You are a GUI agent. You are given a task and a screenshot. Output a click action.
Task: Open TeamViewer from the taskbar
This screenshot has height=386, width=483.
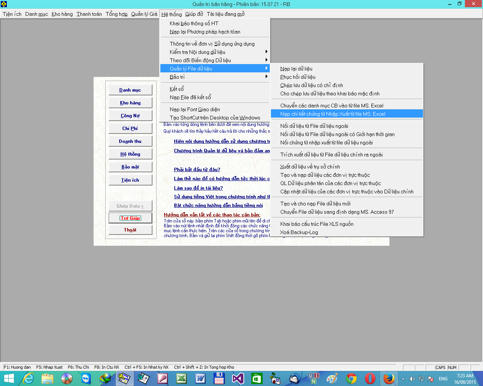(x=86, y=379)
